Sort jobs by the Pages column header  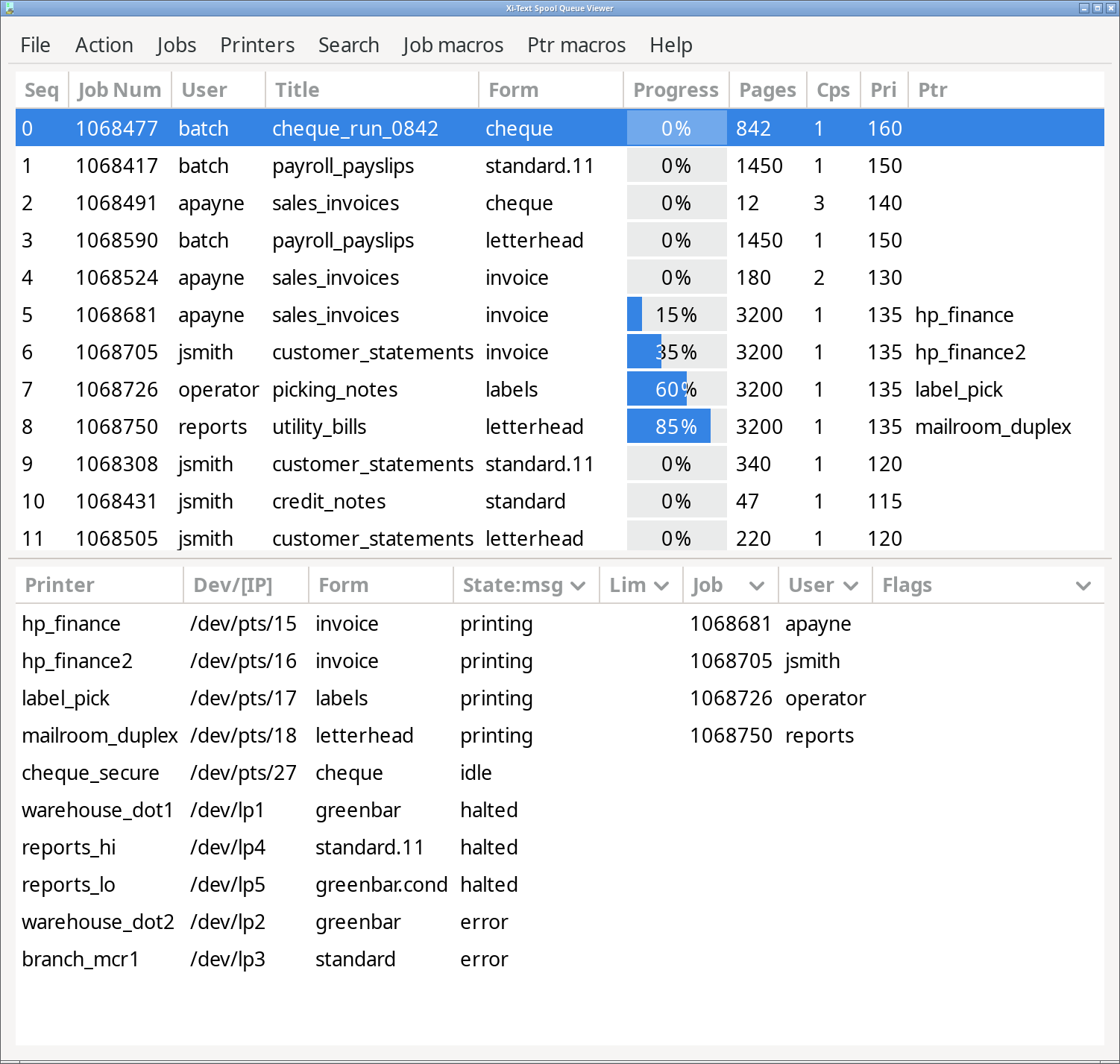[768, 90]
